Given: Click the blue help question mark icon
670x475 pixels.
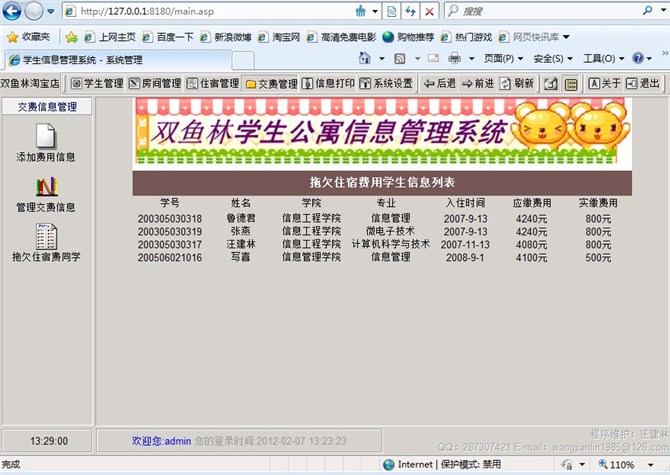Looking at the screenshot, I should 638,58.
